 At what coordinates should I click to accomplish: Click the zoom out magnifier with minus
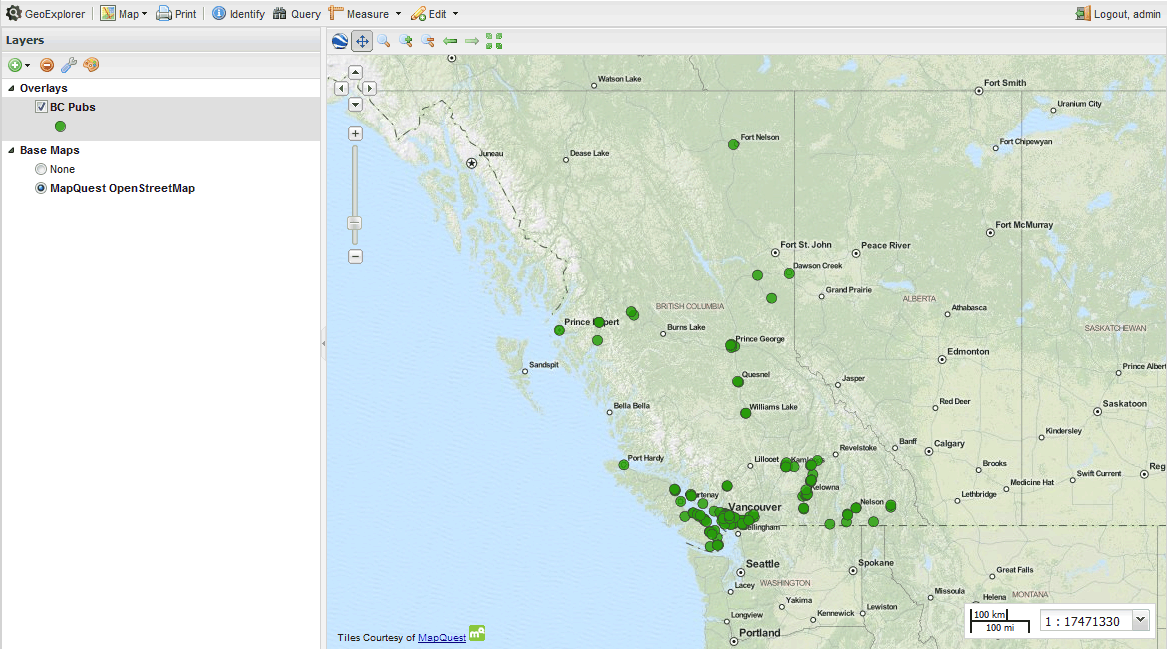pyautogui.click(x=428, y=41)
